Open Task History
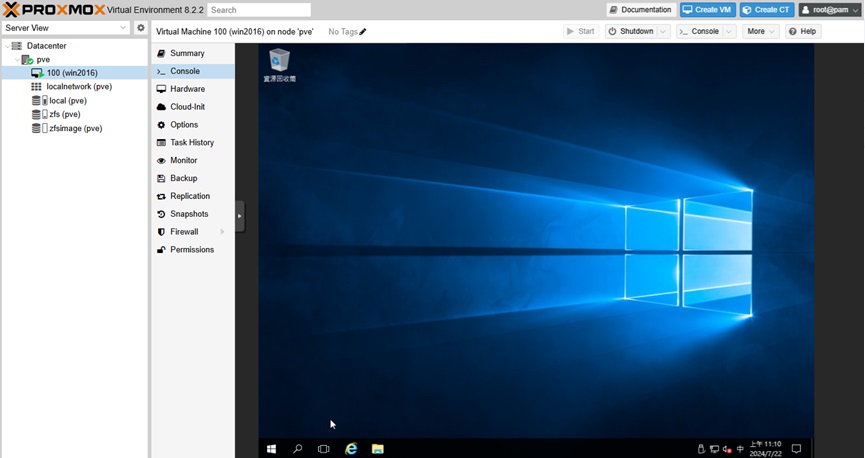Image resolution: width=865 pixels, height=458 pixels. [x=193, y=142]
